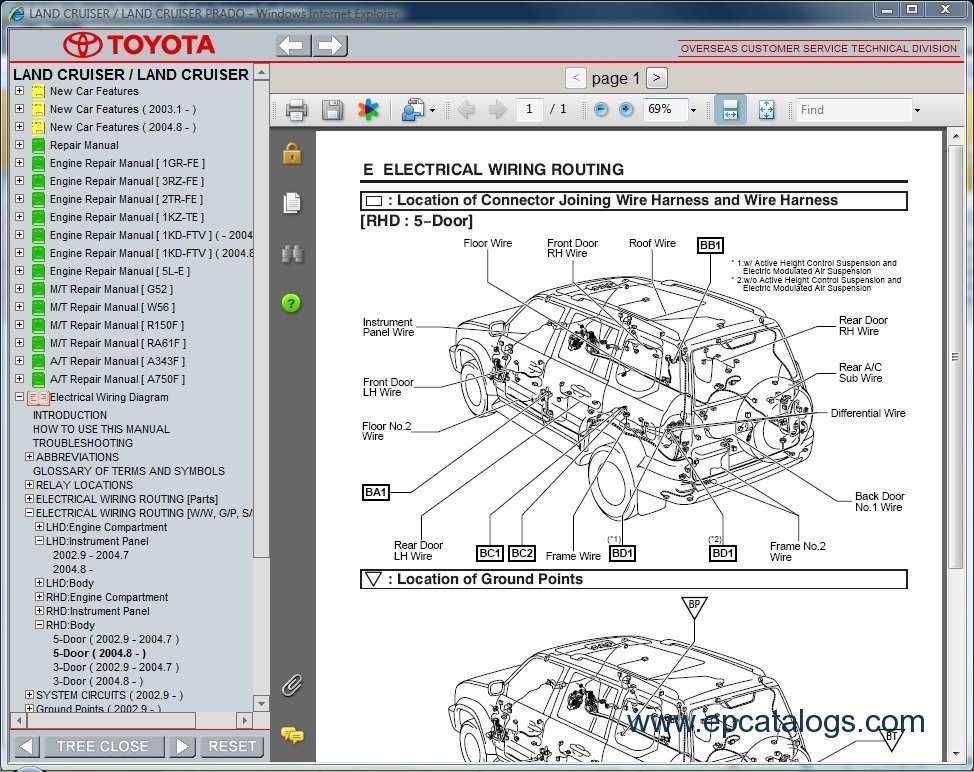974x772 pixels.
Task: Expand the Repair Manual tree node
Action: 19,145
